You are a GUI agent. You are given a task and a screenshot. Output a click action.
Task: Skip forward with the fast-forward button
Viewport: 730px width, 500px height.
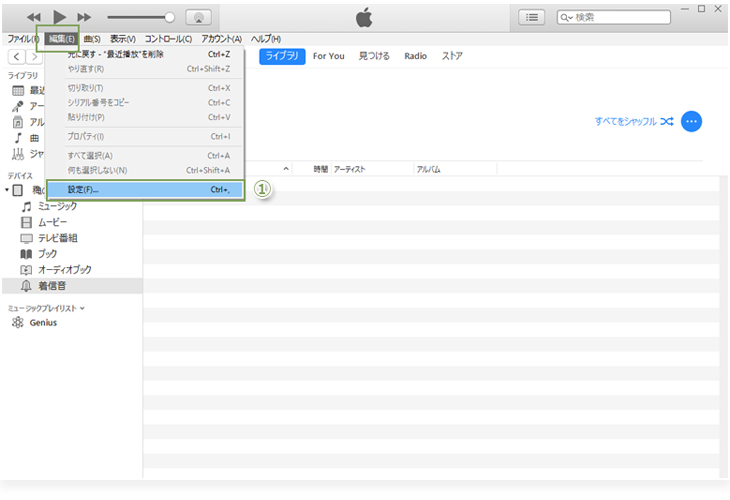click(x=84, y=18)
